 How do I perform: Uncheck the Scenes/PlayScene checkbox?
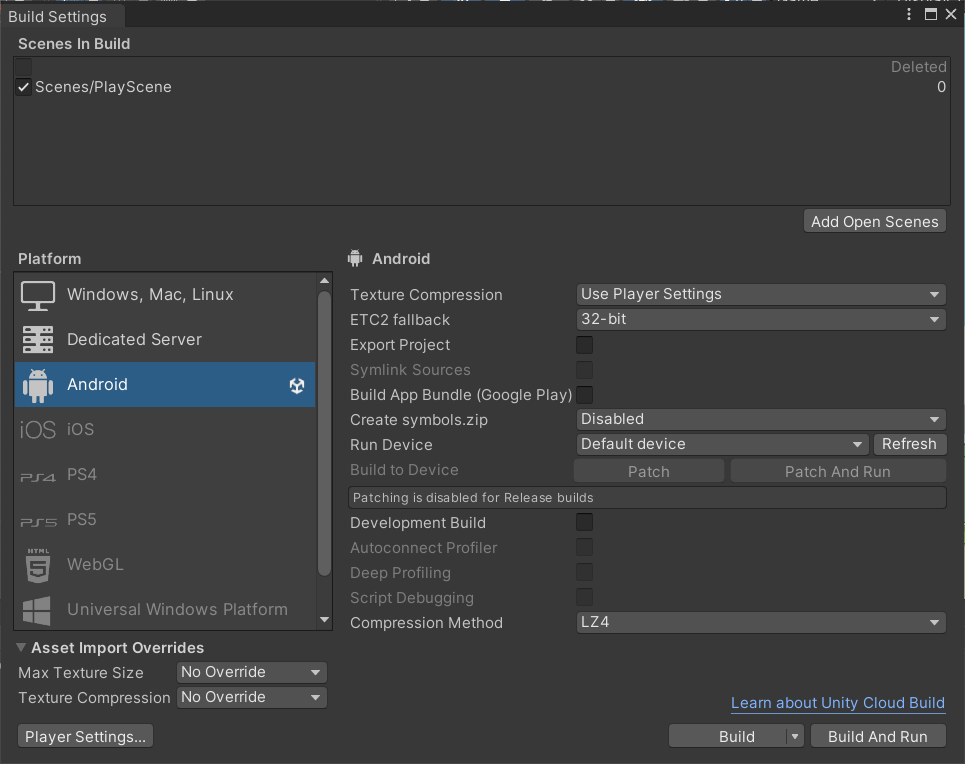coord(23,87)
